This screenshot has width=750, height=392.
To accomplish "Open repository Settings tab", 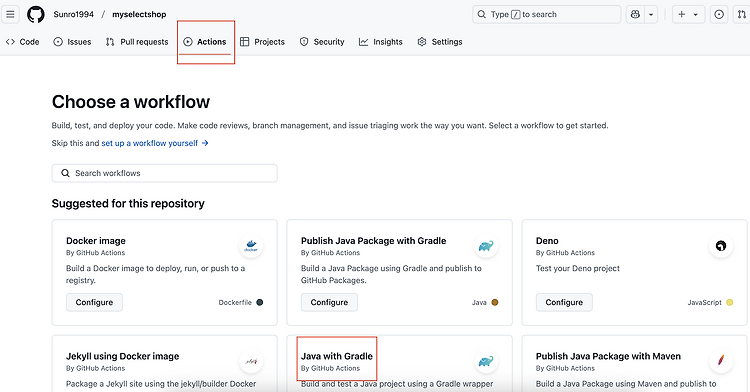I will 440,42.
